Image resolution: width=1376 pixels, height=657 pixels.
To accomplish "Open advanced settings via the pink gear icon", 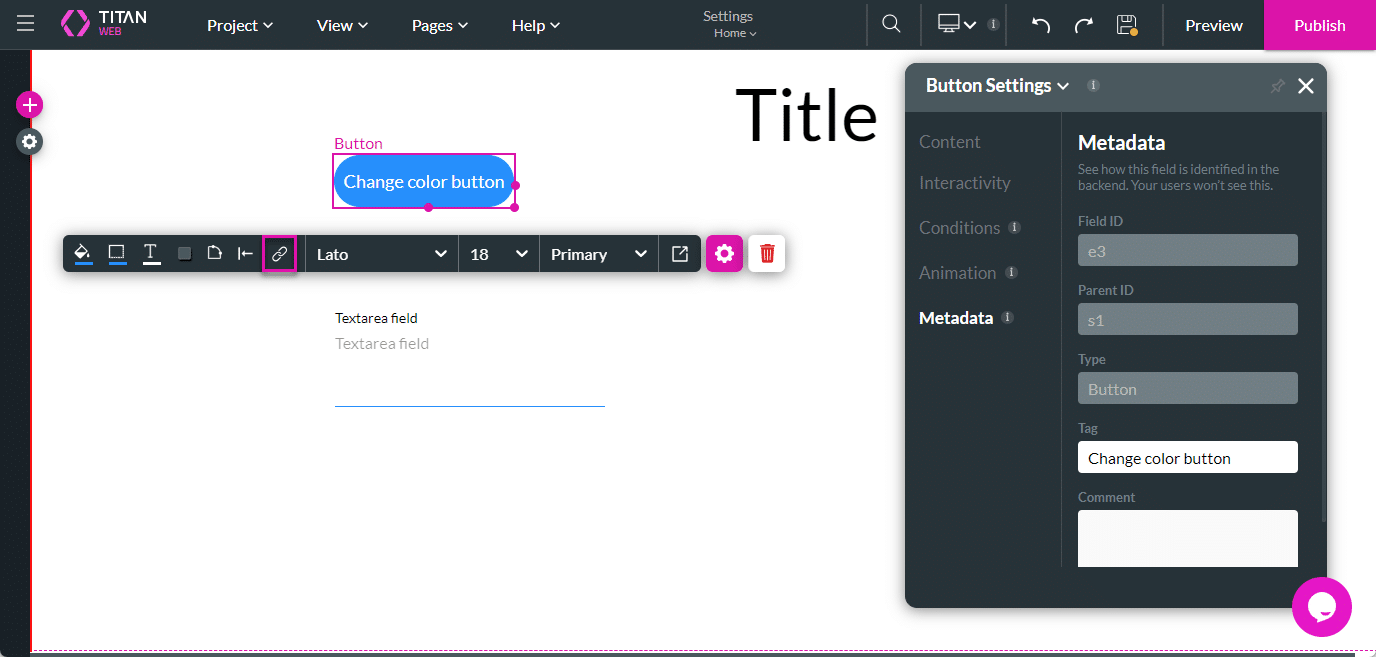I will click(724, 253).
